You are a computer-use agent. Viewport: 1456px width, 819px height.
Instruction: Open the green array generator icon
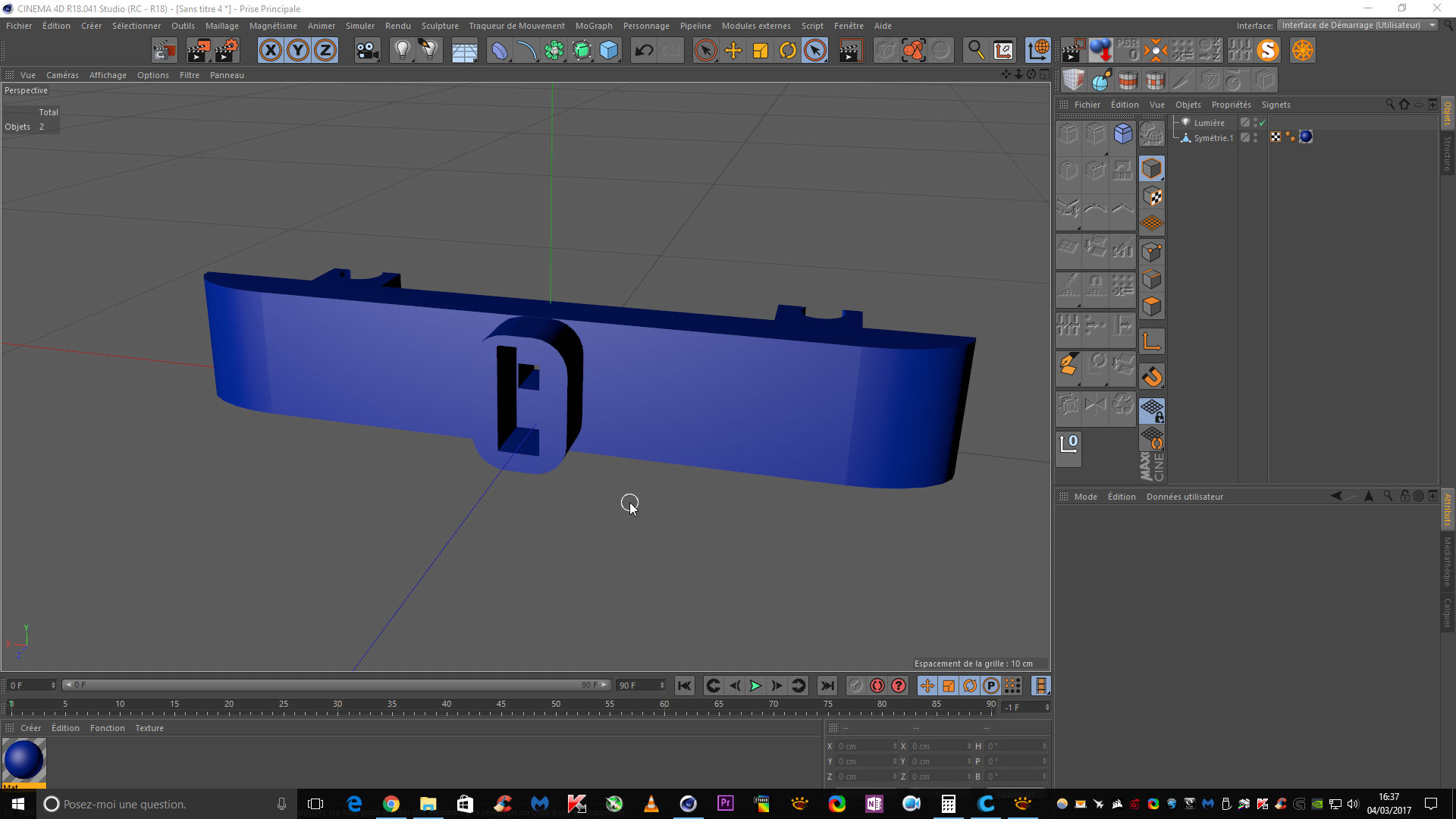[554, 51]
